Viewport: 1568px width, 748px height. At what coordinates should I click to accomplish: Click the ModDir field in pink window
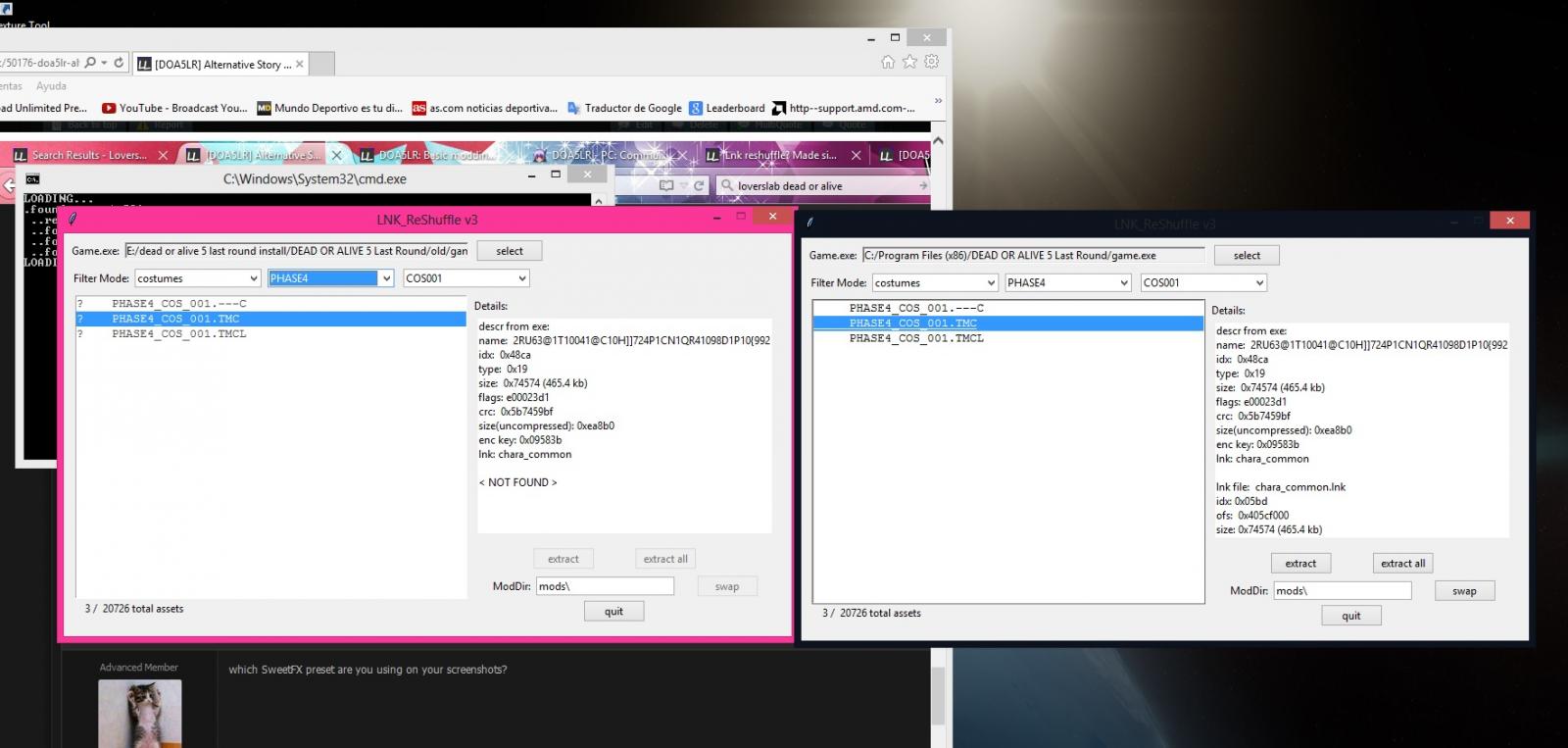605,586
